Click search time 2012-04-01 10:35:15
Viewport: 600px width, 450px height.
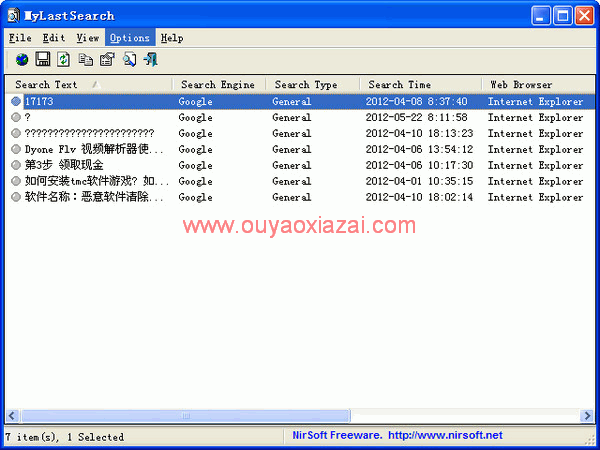pos(419,181)
